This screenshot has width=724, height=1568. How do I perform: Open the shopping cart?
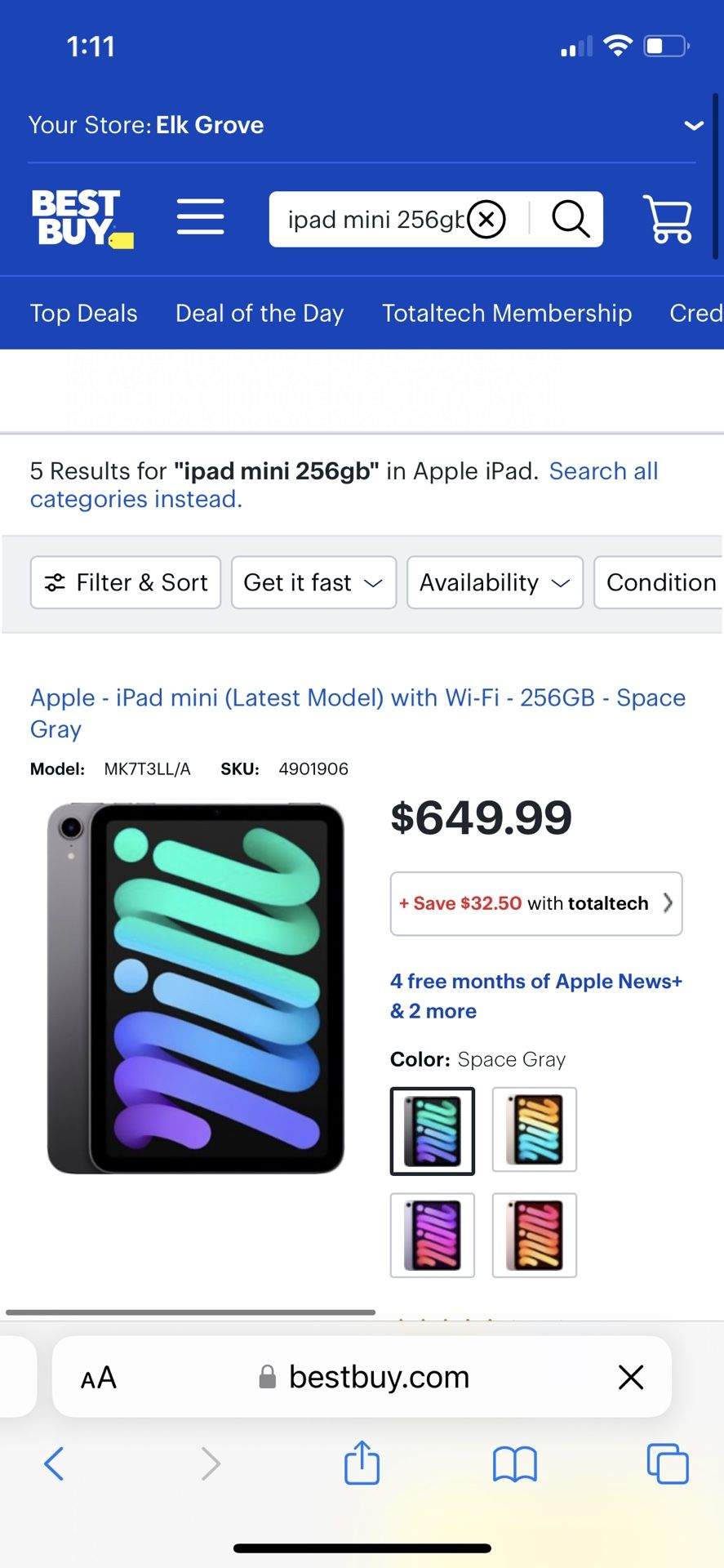(x=668, y=219)
